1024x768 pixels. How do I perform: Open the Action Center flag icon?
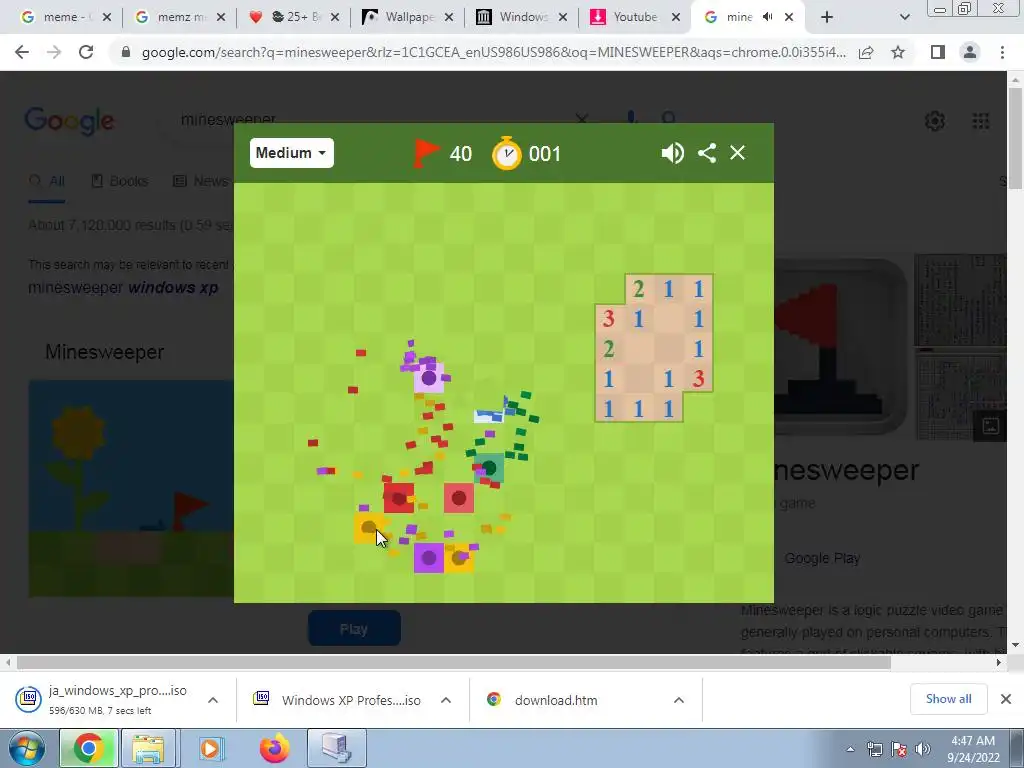coord(899,749)
